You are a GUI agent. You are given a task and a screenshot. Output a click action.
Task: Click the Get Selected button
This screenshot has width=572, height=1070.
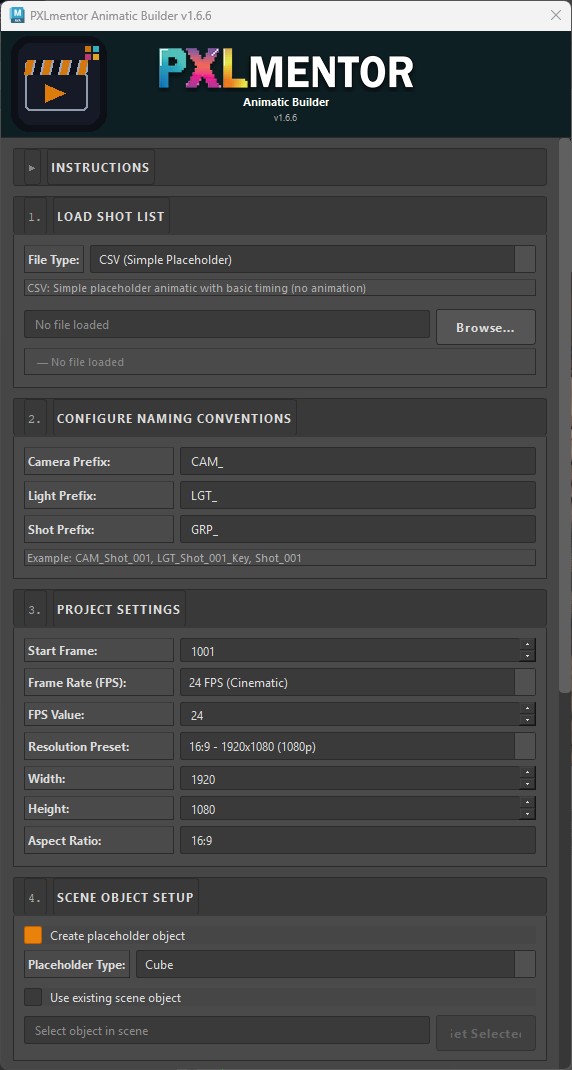(x=485, y=1033)
